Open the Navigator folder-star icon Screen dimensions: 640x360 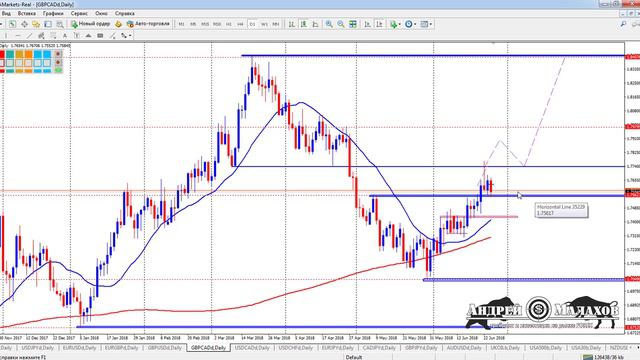point(36,24)
